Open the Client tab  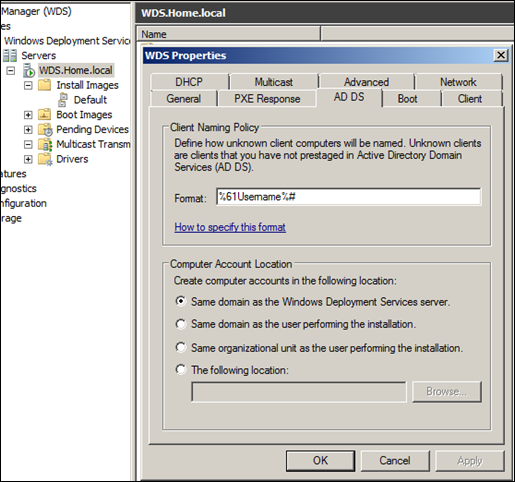coord(470,99)
